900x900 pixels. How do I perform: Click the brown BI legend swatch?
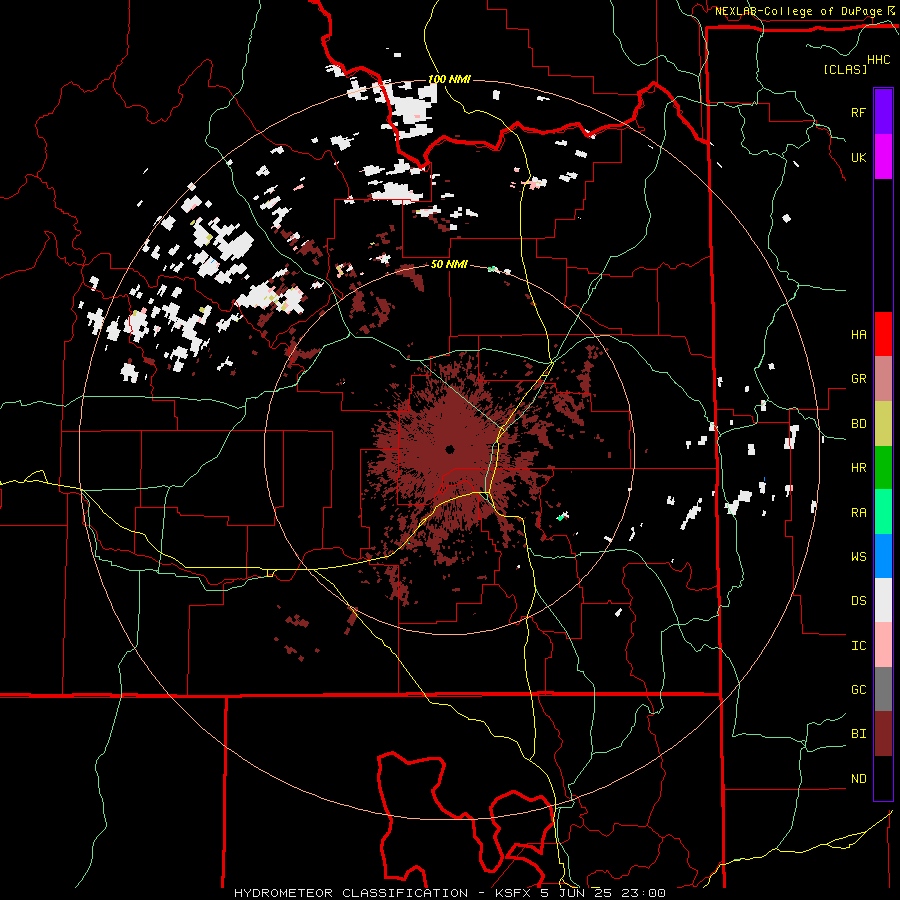(883, 734)
